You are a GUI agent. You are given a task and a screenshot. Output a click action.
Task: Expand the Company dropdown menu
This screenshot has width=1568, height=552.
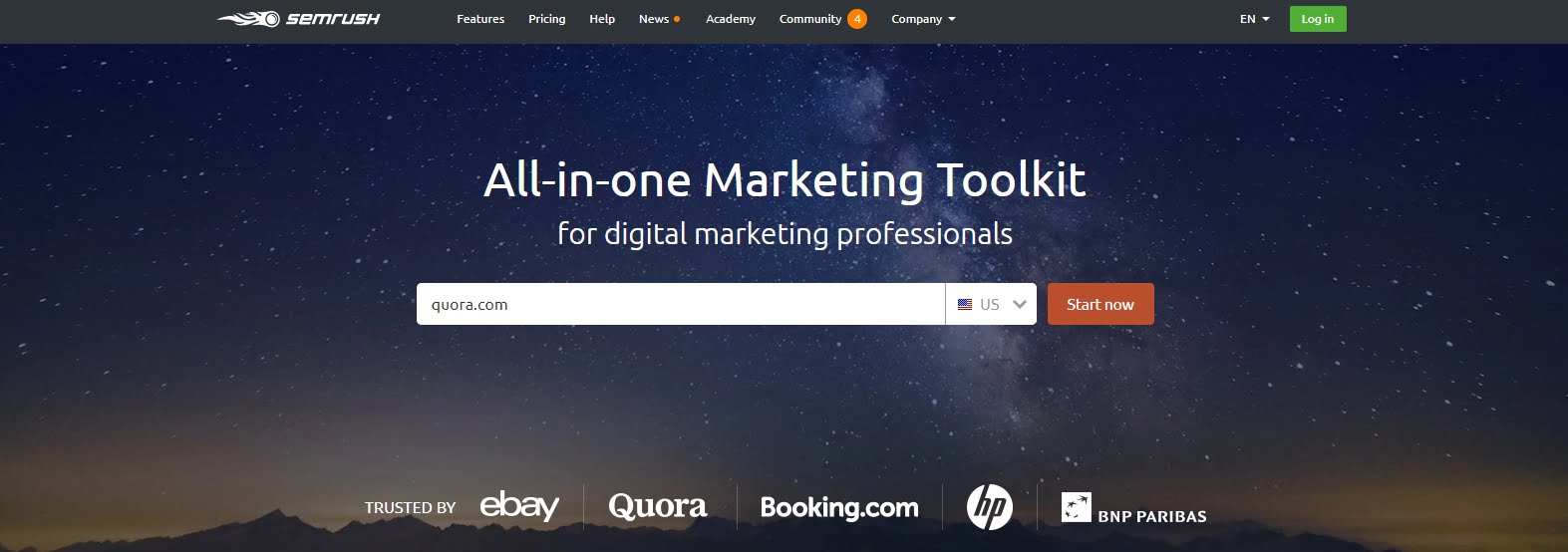tap(923, 19)
